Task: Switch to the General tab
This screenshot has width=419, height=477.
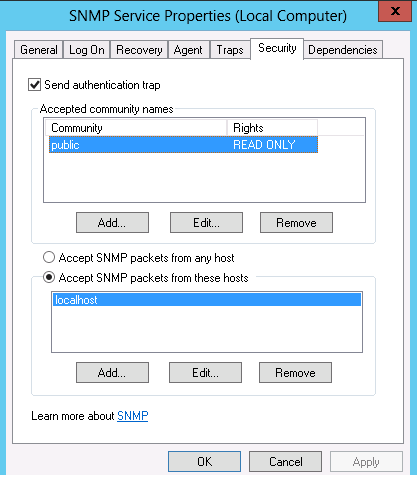Action: (x=39, y=50)
